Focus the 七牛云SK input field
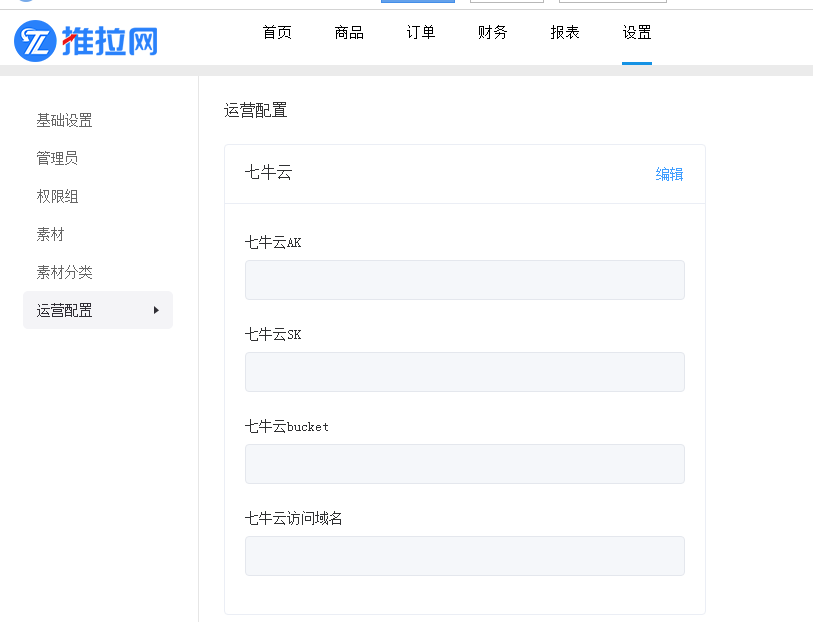The image size is (813, 622). 465,372
